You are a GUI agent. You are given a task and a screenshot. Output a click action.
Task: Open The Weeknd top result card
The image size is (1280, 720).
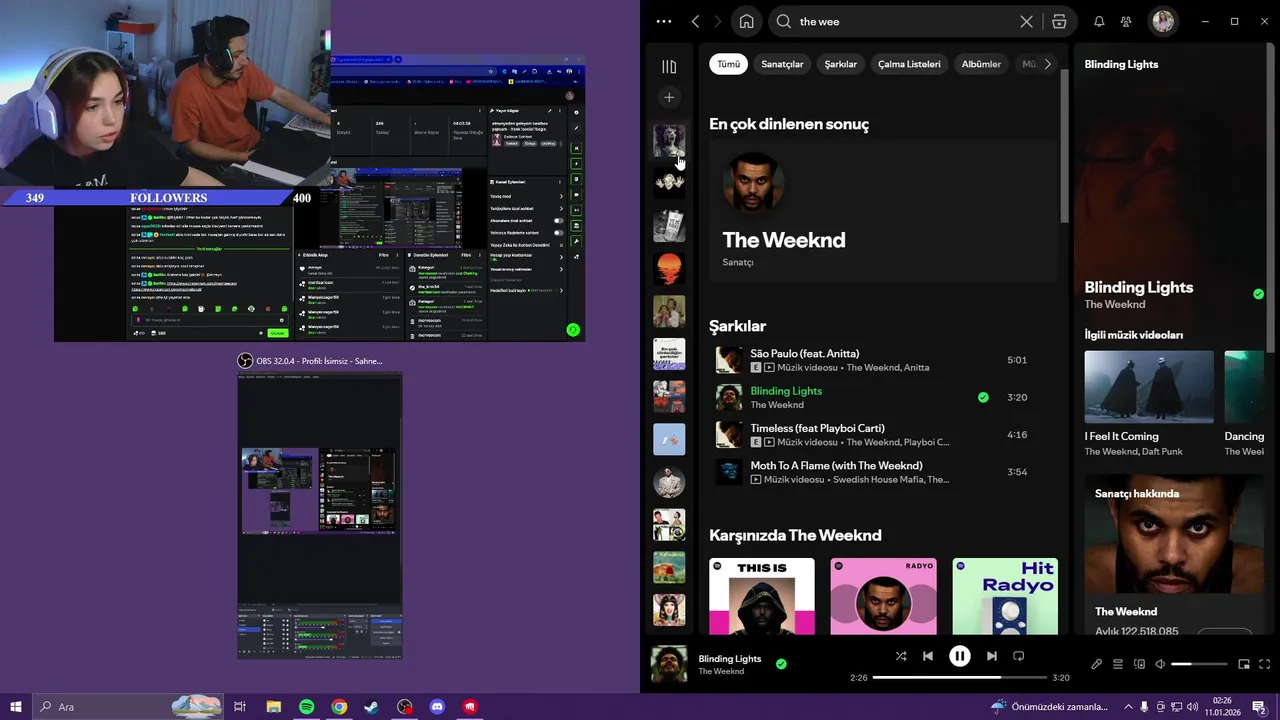tap(883, 211)
